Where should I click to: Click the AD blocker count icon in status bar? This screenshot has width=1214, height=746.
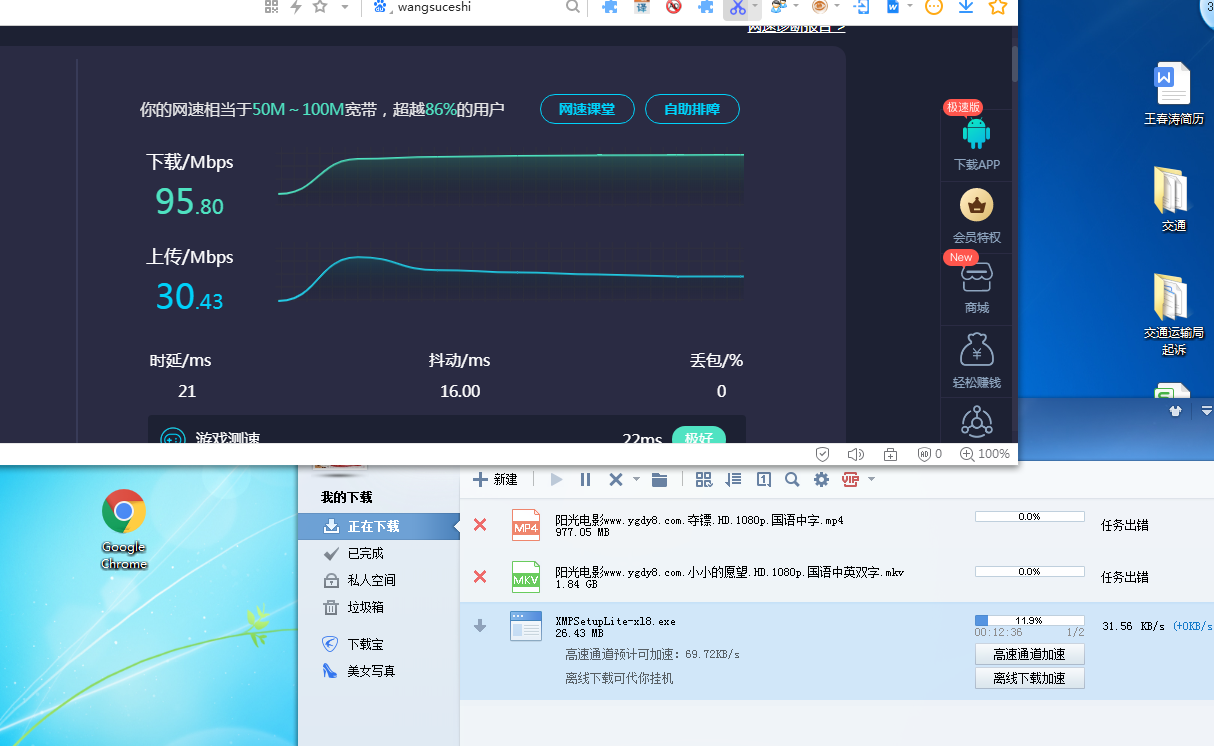click(930, 454)
